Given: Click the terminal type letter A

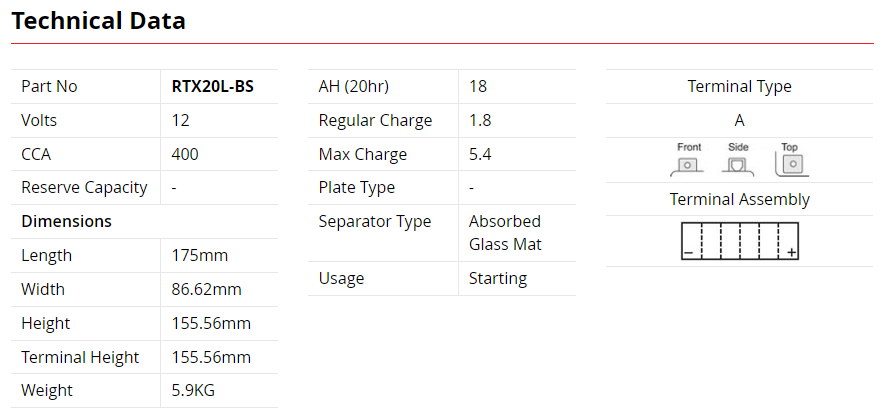Looking at the screenshot, I should tap(739, 120).
